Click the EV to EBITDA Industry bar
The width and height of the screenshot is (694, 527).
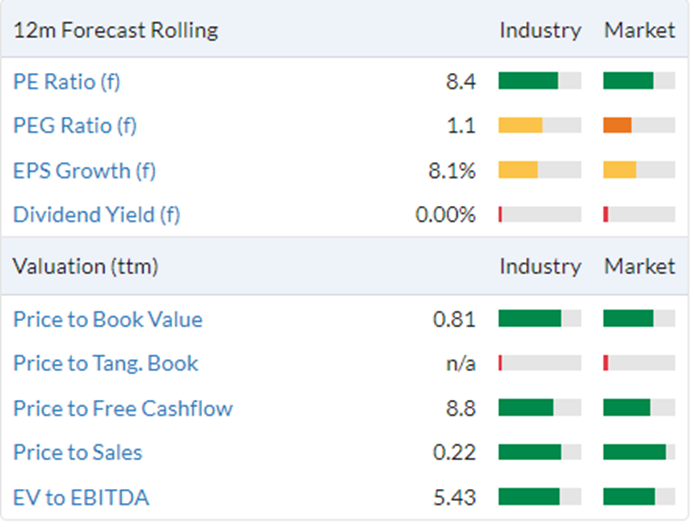tap(540, 496)
